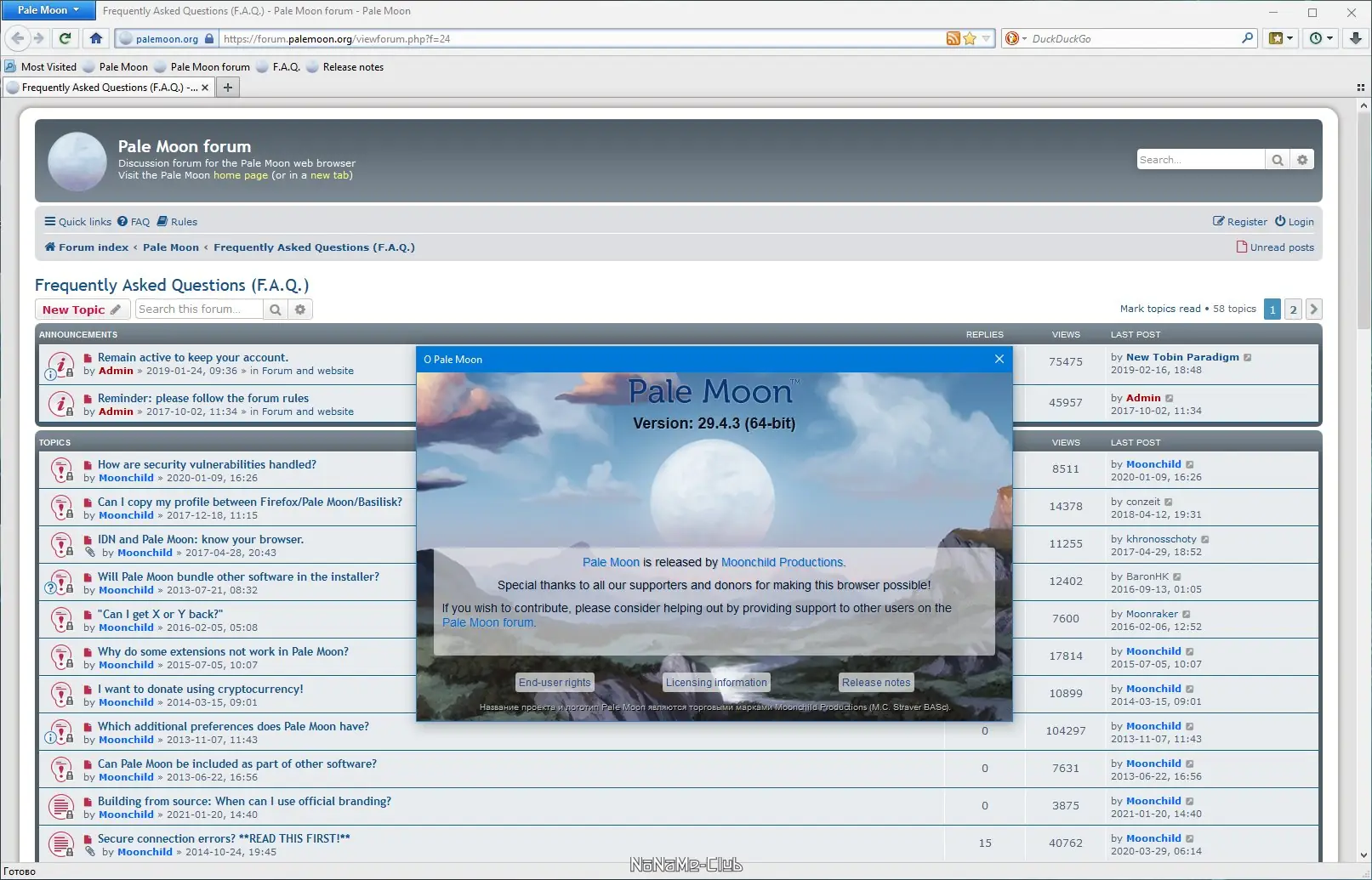Open the address bar history dropdown arrow
The height and width of the screenshot is (880, 1372).
pos(986,38)
